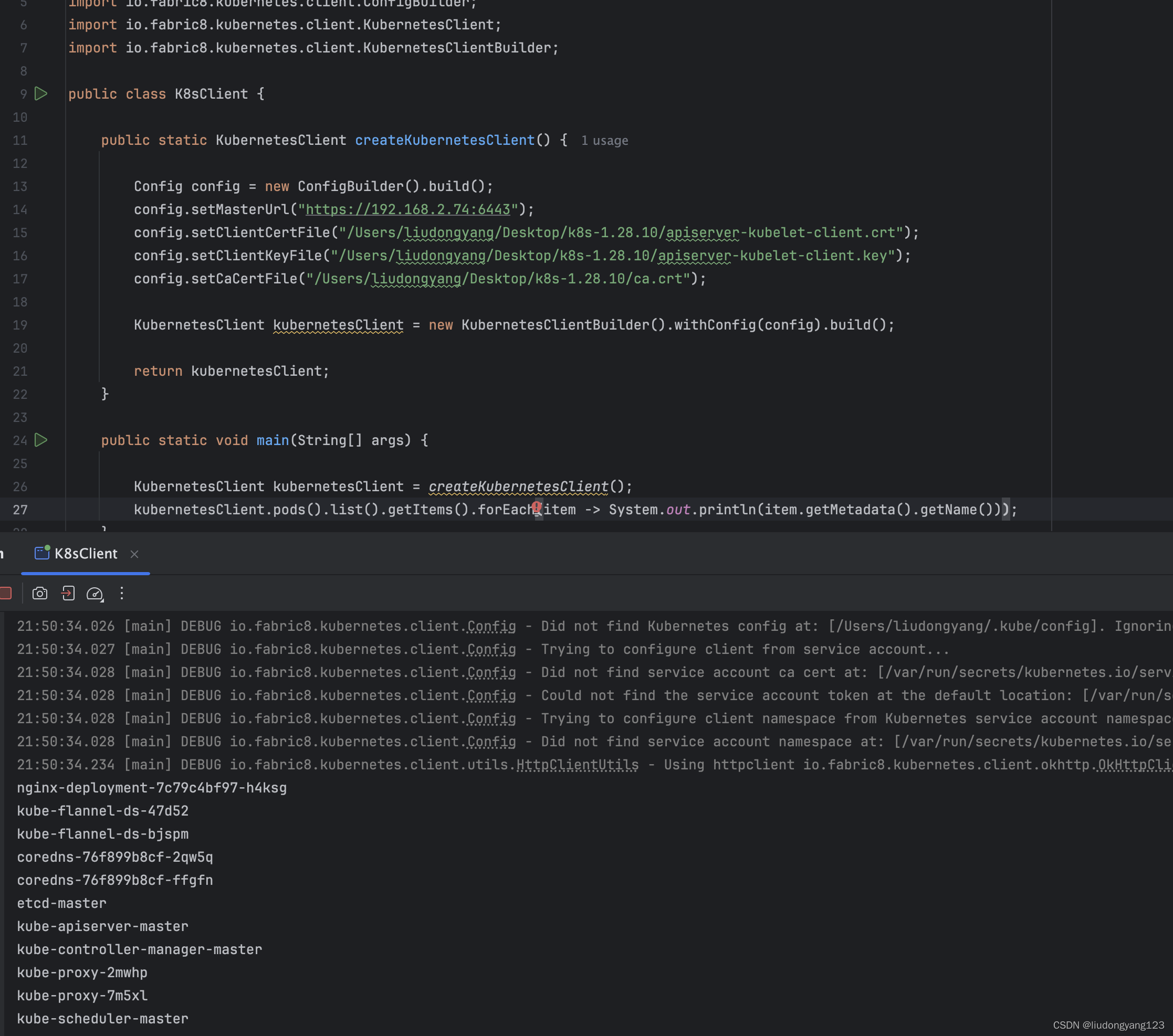Close the K8sClient console tab
This screenshot has height=1036, width=1173.
click(x=134, y=554)
